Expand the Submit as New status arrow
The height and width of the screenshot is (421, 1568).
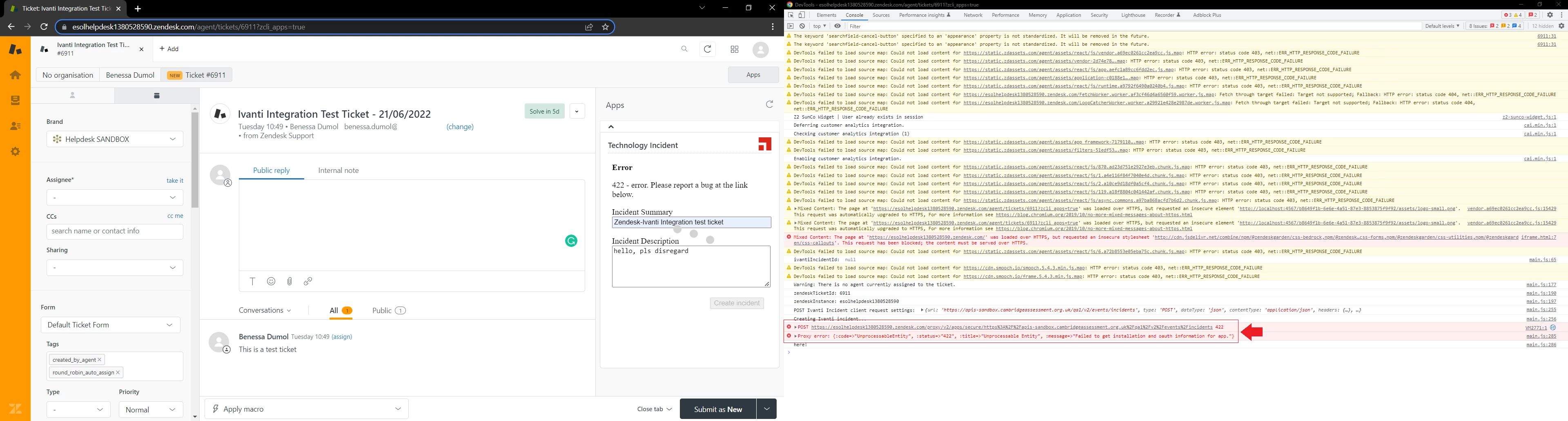point(766,409)
